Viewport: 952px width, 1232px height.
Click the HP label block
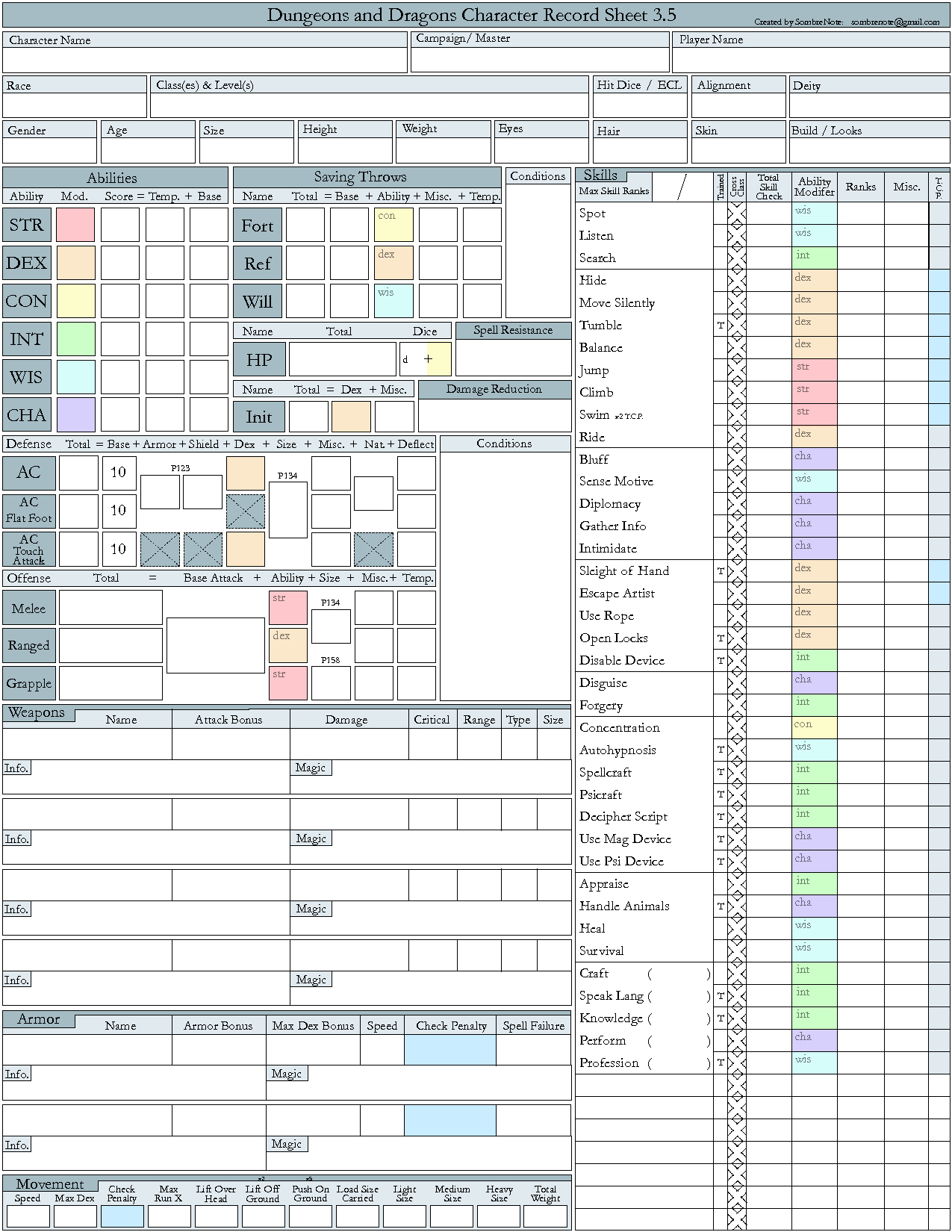[x=259, y=359]
